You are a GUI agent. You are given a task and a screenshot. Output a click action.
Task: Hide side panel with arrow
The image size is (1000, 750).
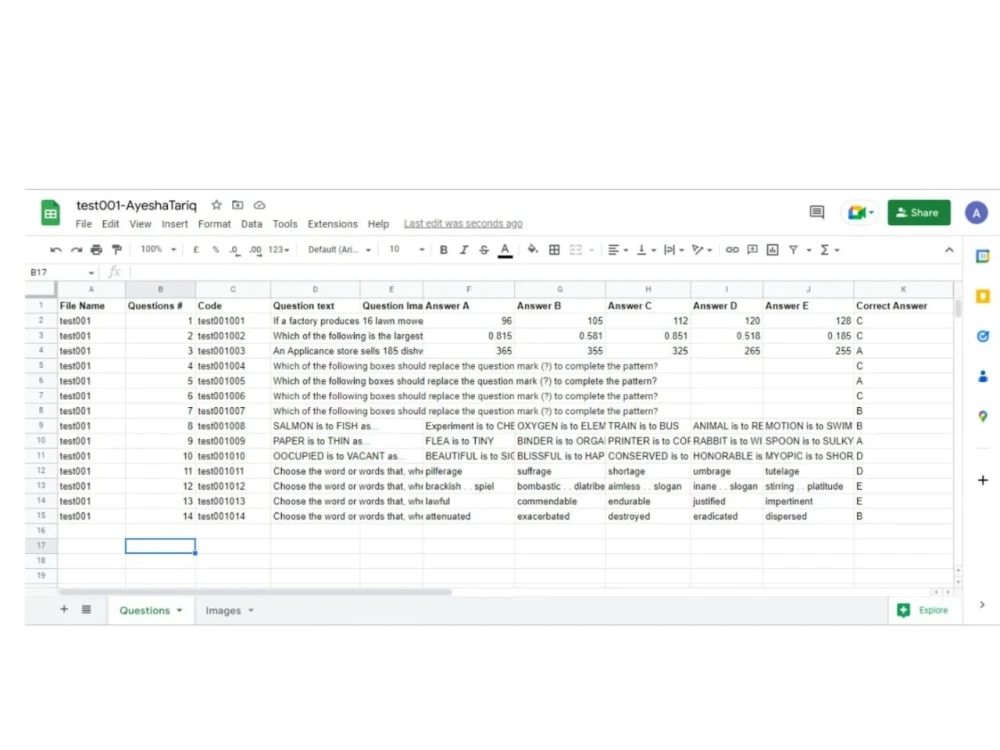(x=982, y=605)
